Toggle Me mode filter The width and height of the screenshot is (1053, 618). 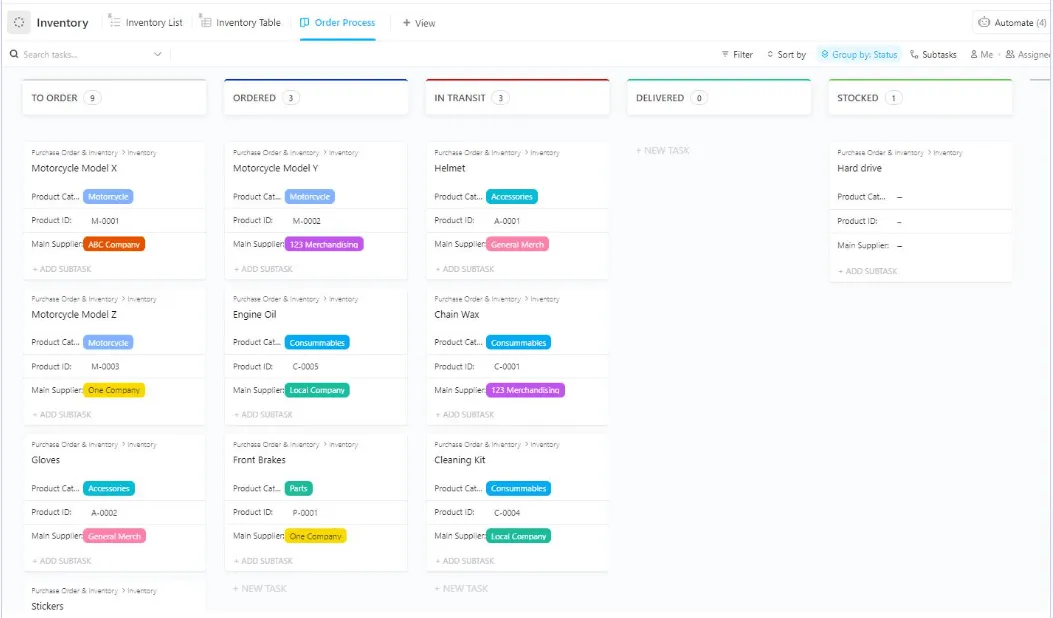tap(982, 54)
